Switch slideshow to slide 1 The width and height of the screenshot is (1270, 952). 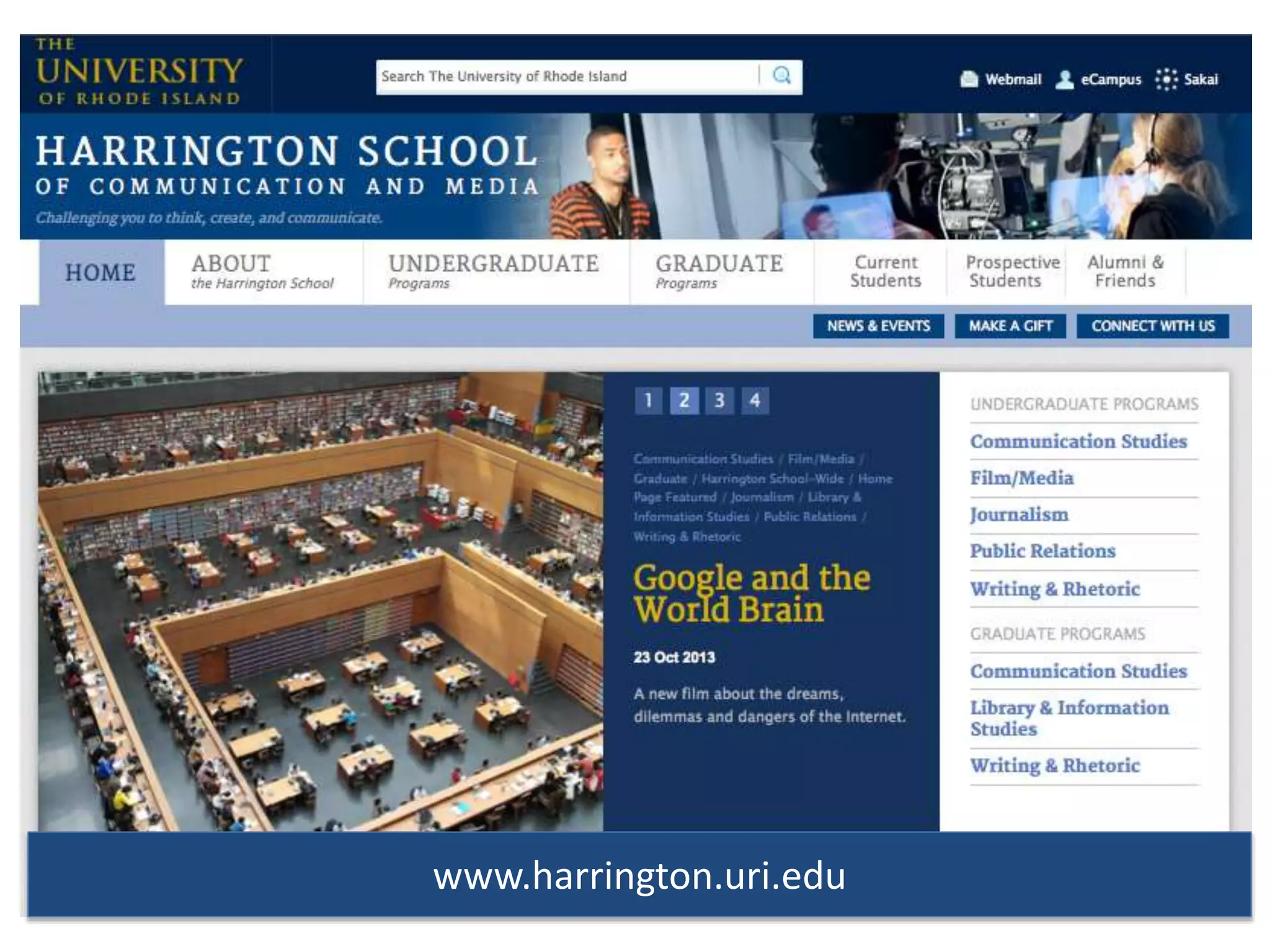coord(649,400)
